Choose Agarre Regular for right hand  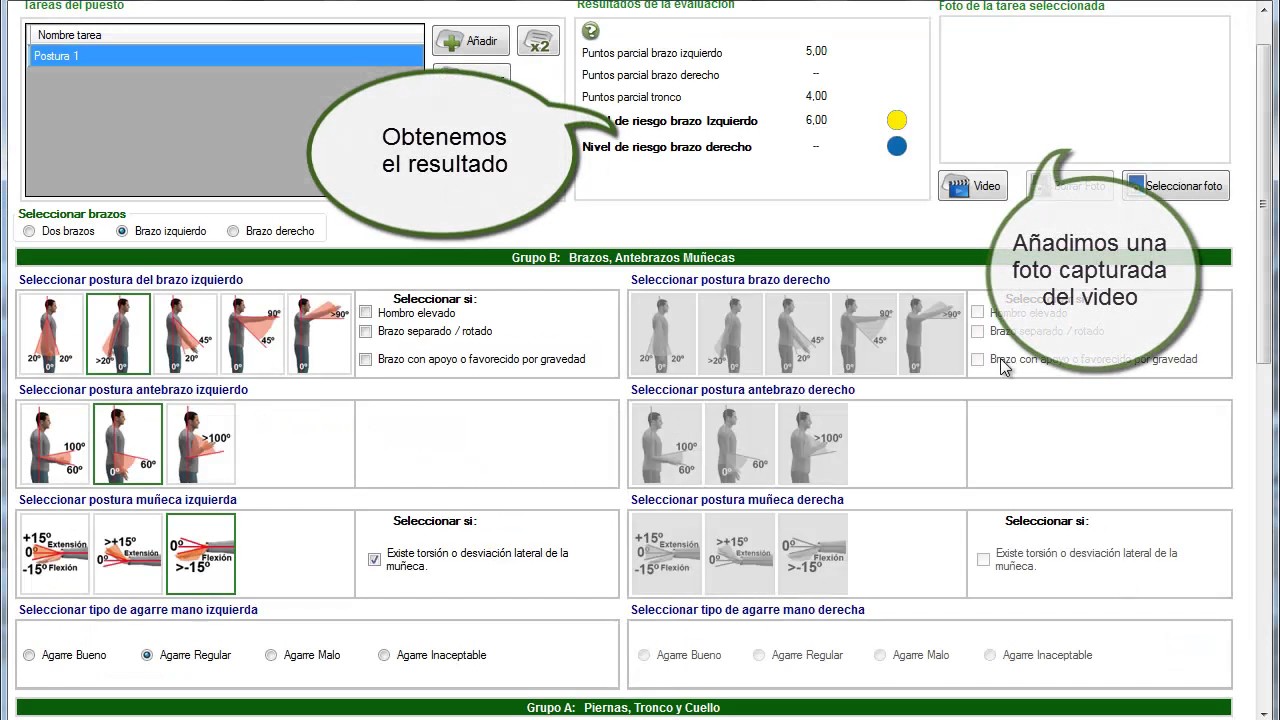click(x=759, y=655)
